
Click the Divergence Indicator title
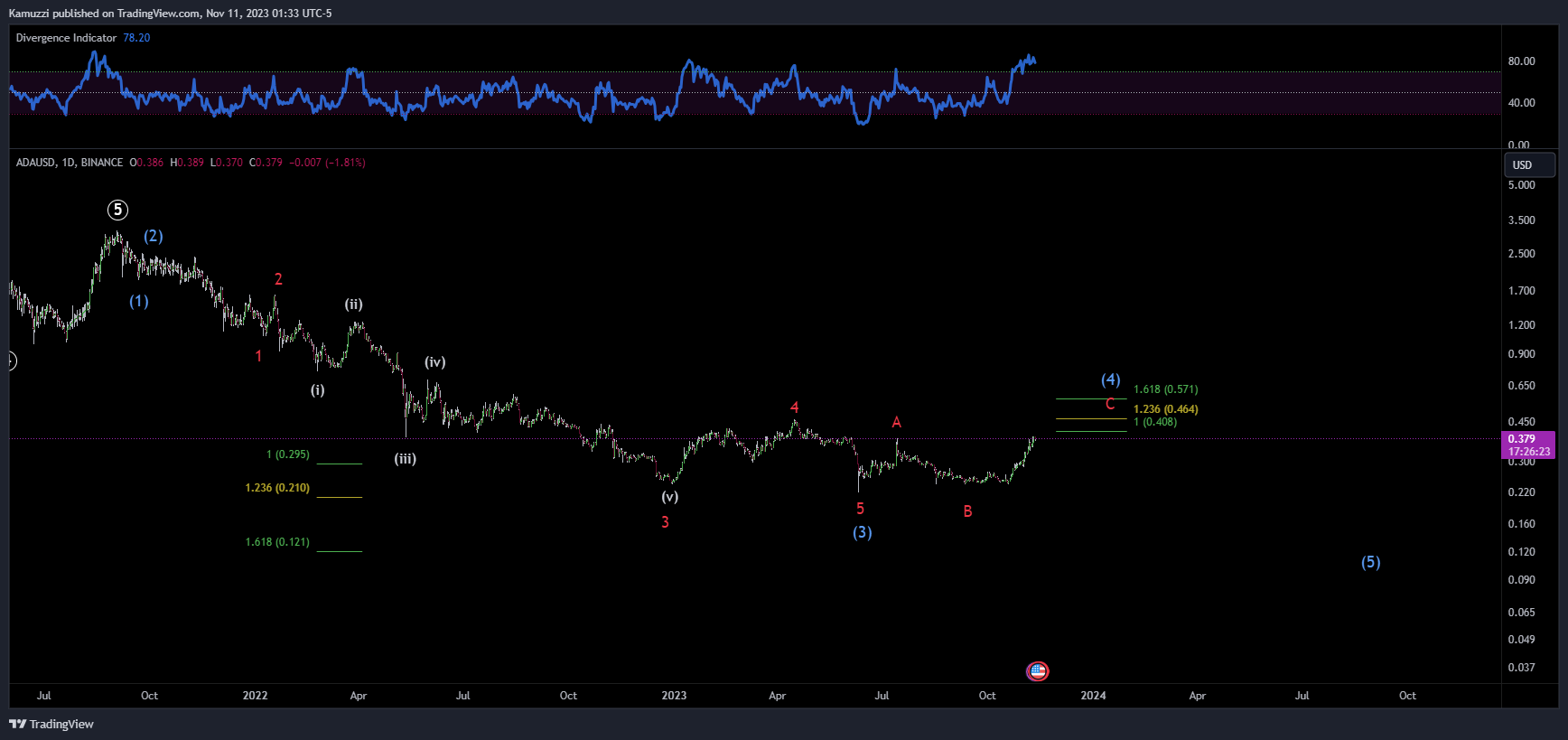[66, 38]
